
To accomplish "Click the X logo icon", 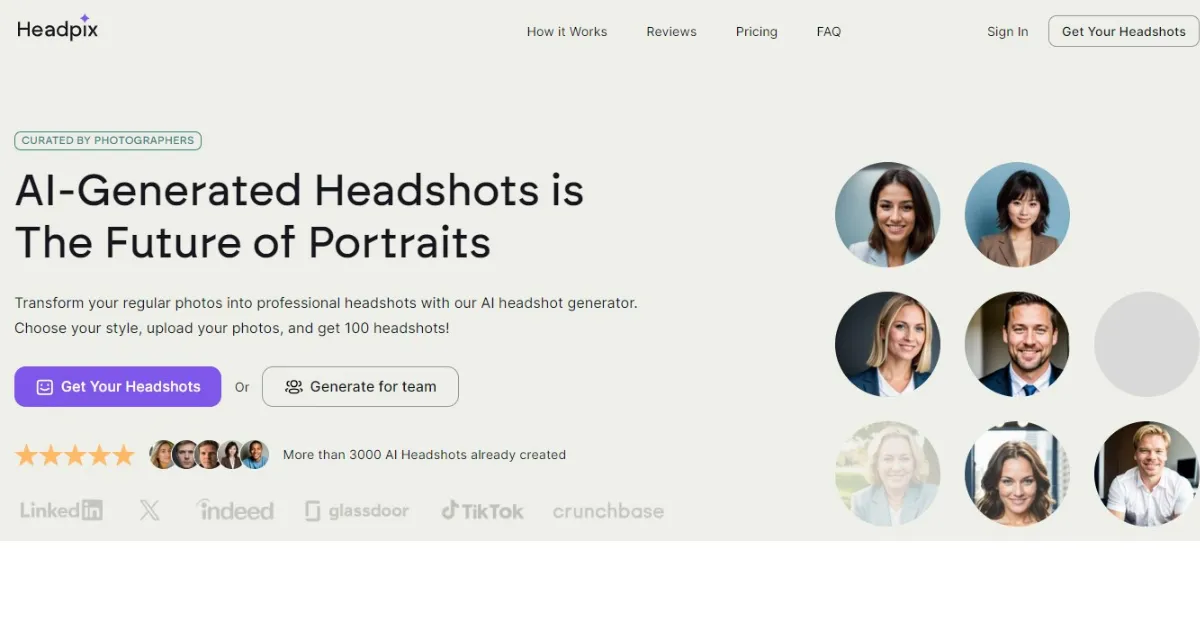I will pos(149,510).
